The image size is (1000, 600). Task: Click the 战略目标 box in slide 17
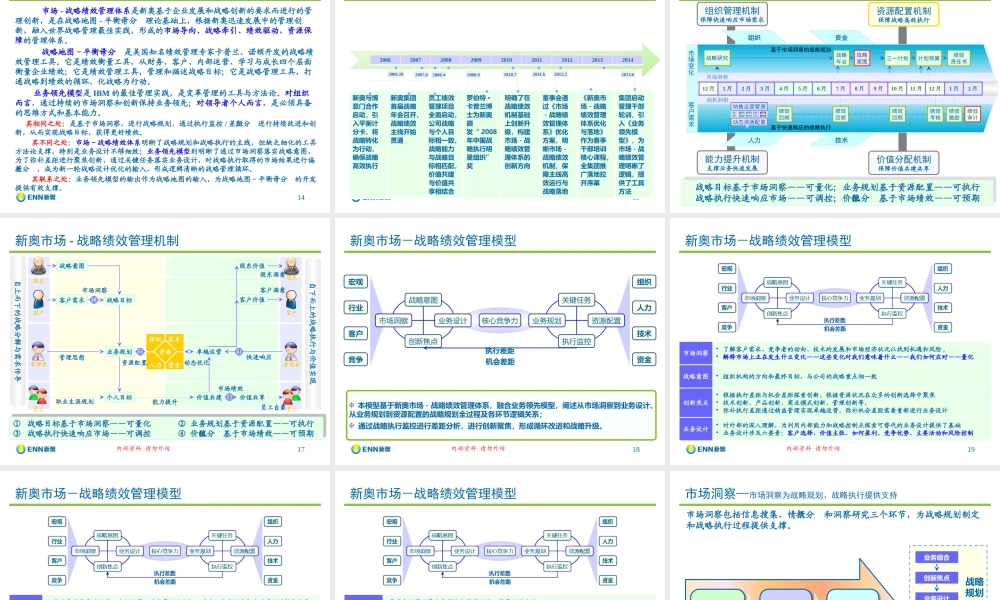point(119,300)
